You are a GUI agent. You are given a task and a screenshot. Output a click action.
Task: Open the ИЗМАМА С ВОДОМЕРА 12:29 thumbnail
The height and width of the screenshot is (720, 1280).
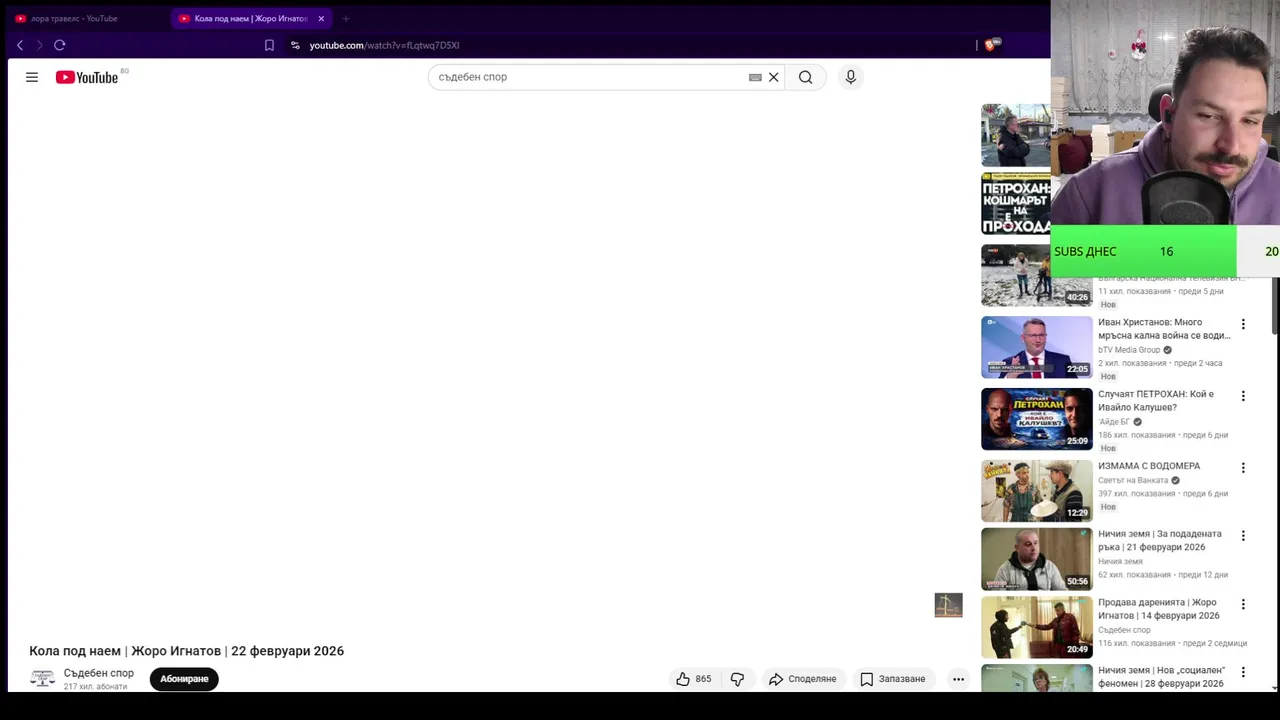pos(1037,491)
